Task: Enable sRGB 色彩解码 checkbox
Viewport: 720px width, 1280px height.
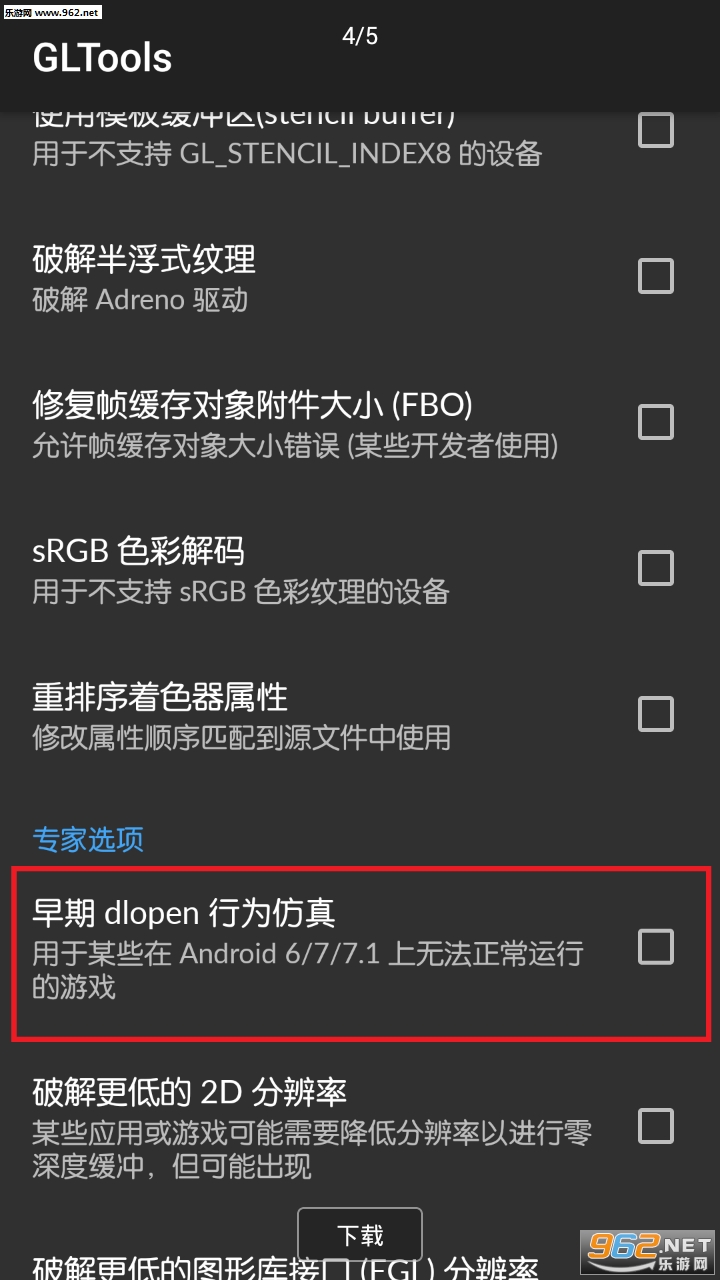Action: [656, 568]
